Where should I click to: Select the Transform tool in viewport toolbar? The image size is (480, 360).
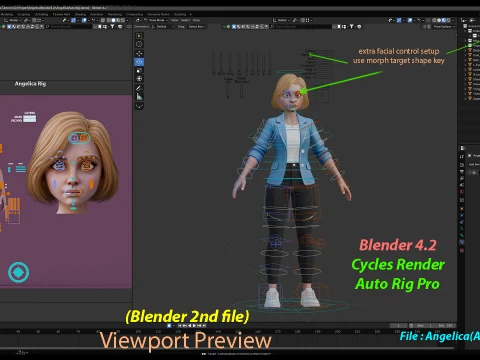139,79
